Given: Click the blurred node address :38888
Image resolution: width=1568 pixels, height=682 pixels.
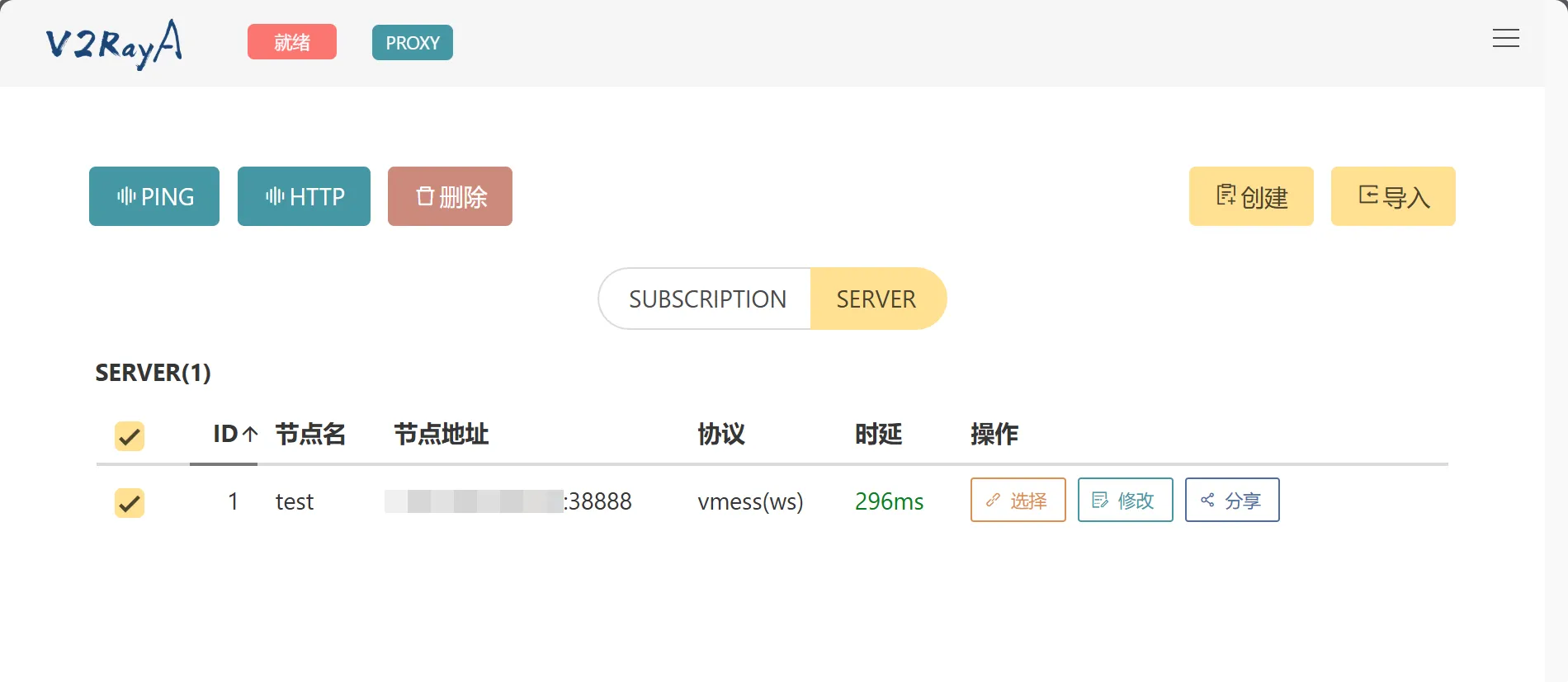Looking at the screenshot, I should coord(508,501).
